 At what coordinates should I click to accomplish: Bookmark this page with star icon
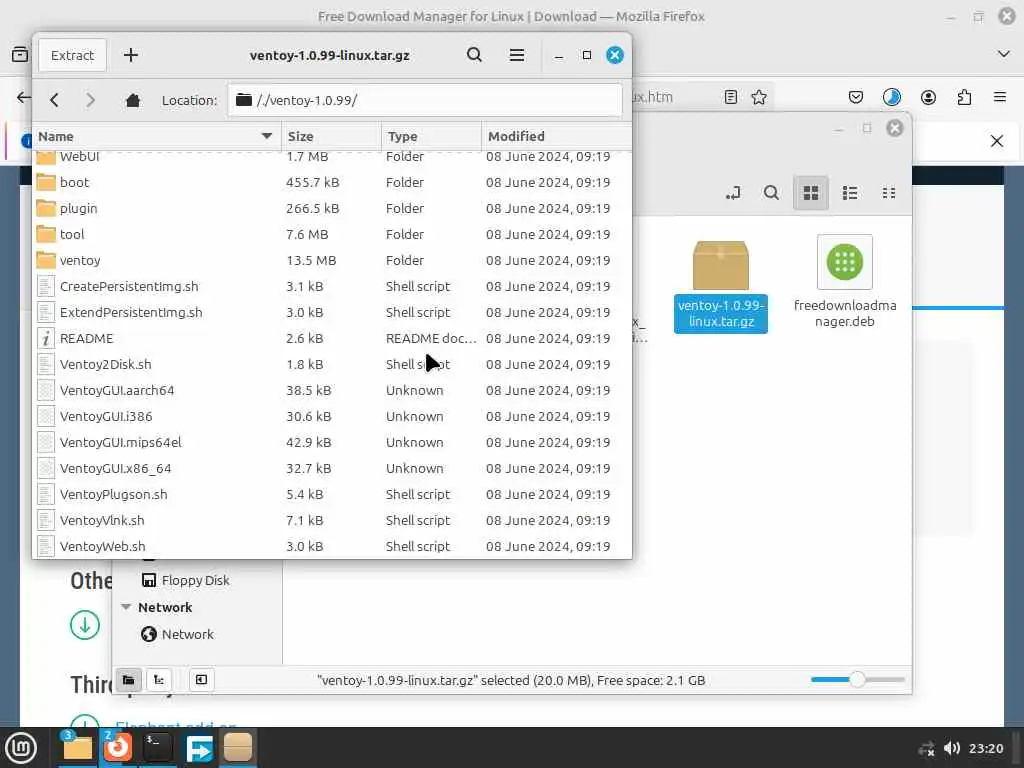(759, 97)
